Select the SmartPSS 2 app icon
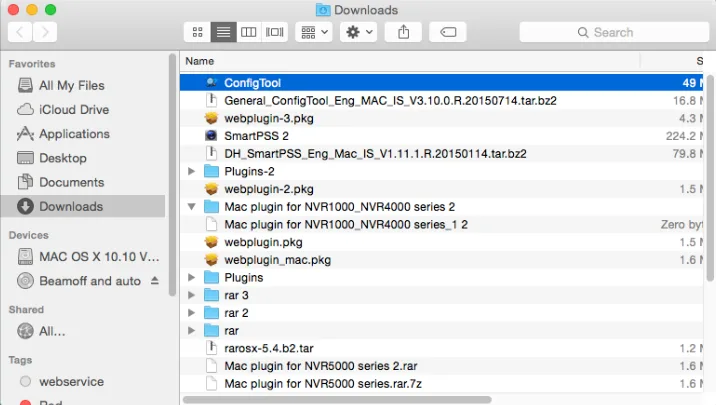This screenshot has height=405, width=716. point(211,136)
